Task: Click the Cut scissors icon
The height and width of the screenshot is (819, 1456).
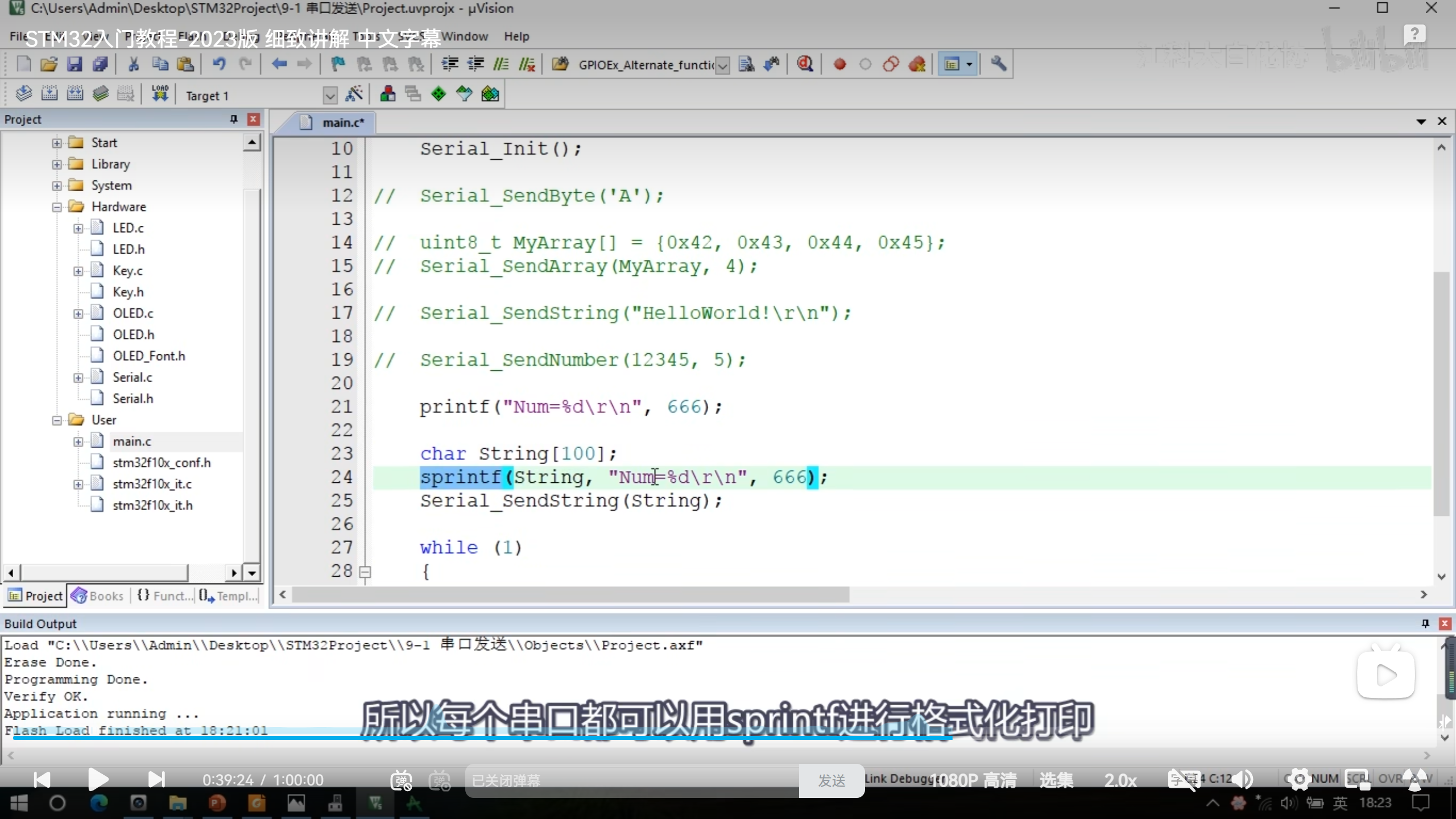Action: [x=134, y=64]
